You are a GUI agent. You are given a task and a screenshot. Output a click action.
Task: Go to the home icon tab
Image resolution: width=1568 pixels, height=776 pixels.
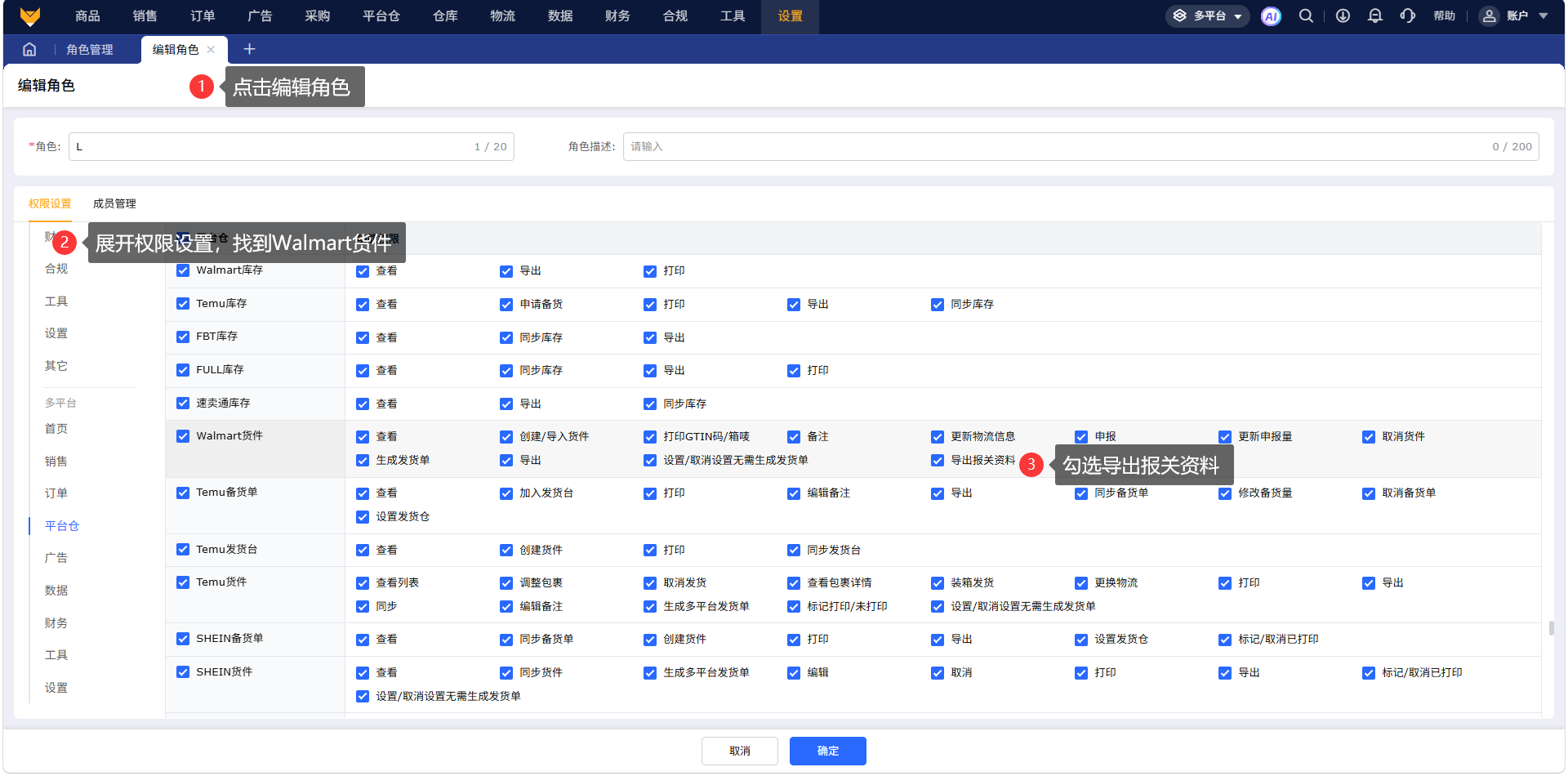[29, 50]
